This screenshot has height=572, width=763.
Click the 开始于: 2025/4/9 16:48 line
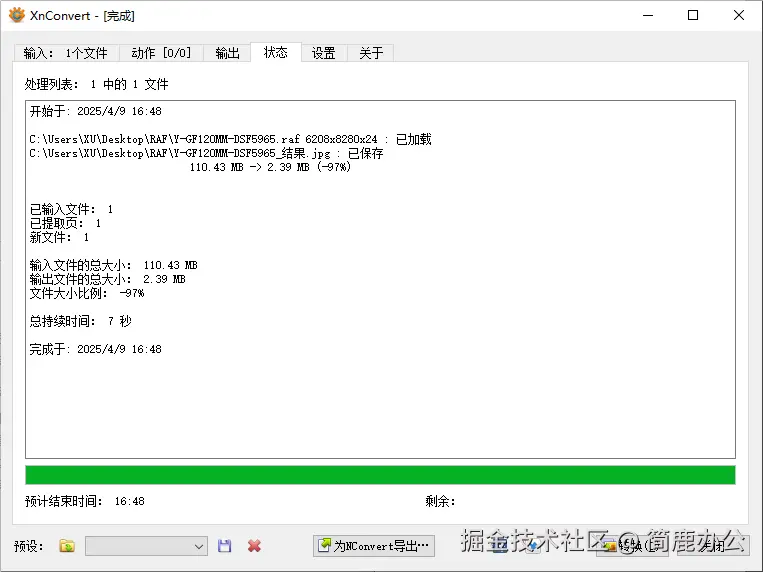pyautogui.click(x=95, y=111)
